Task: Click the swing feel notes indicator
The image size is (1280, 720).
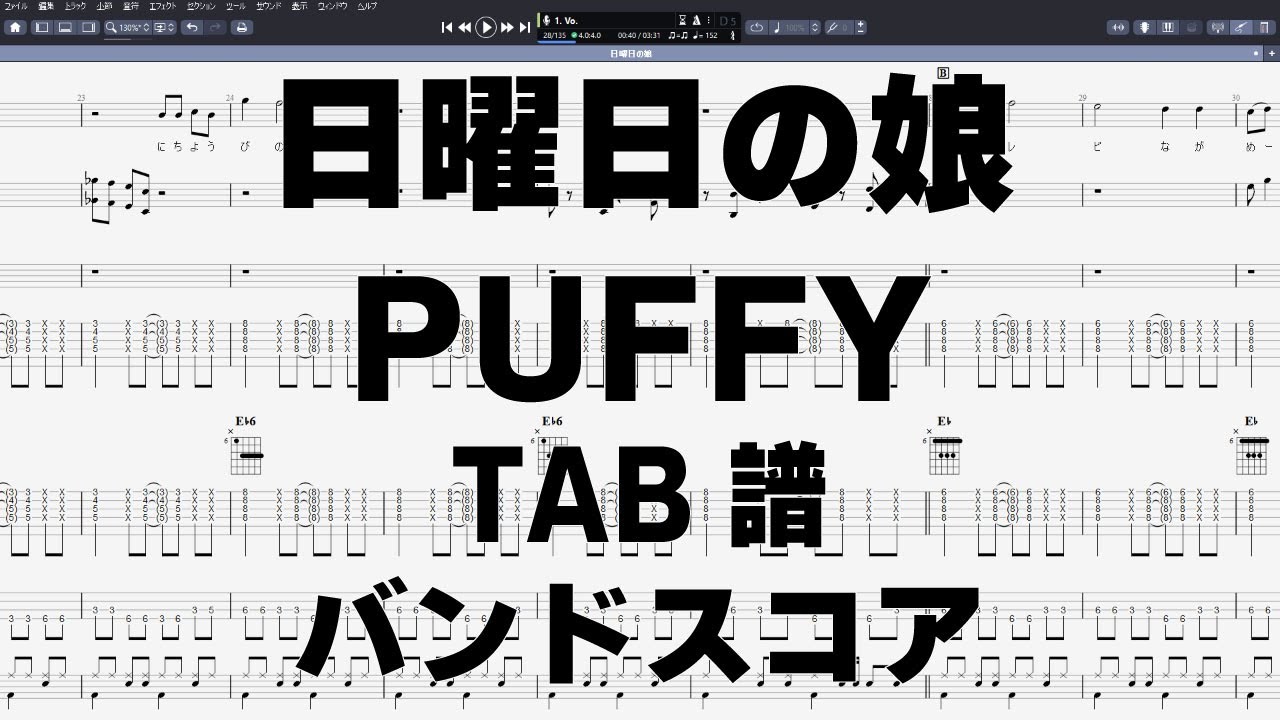Action: pos(678,36)
